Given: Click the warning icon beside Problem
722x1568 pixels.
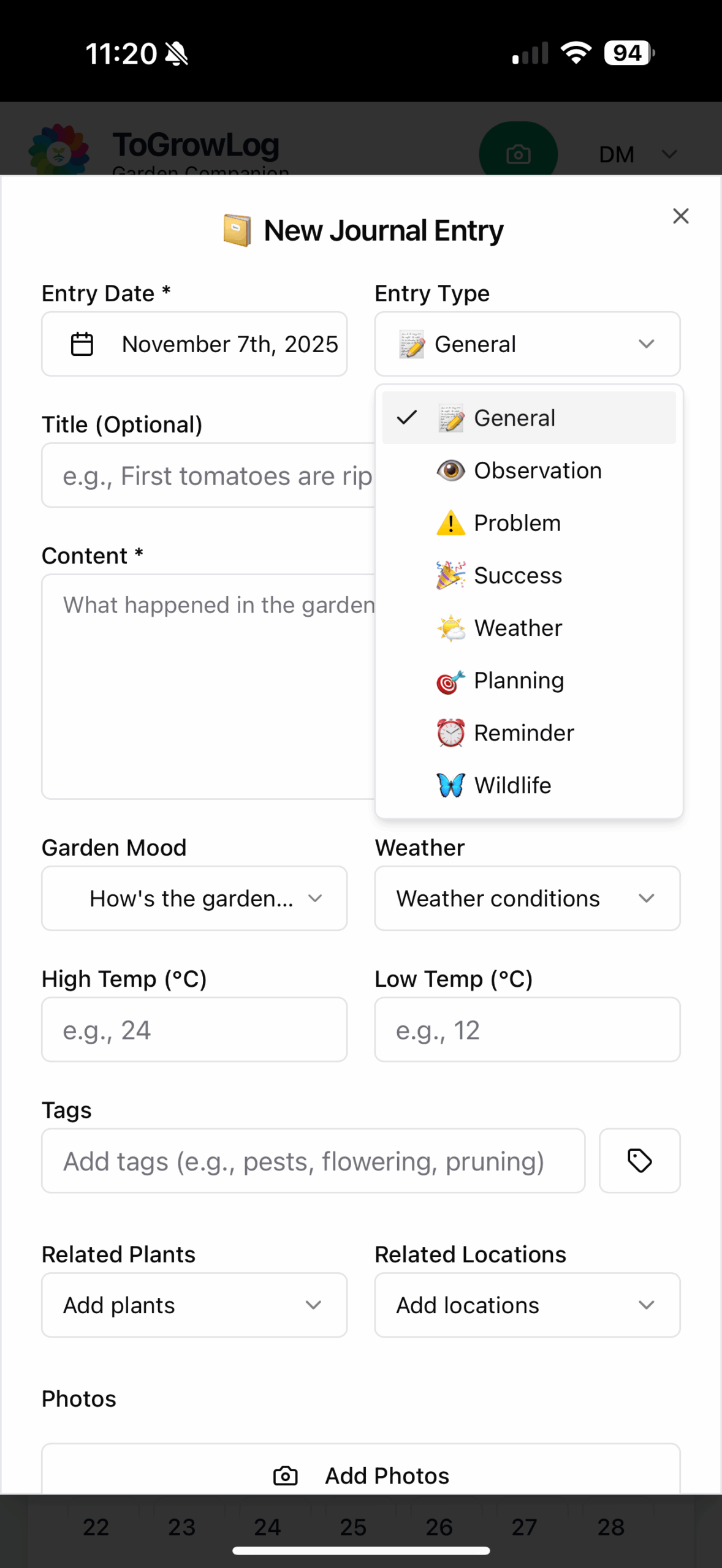Looking at the screenshot, I should [x=450, y=523].
